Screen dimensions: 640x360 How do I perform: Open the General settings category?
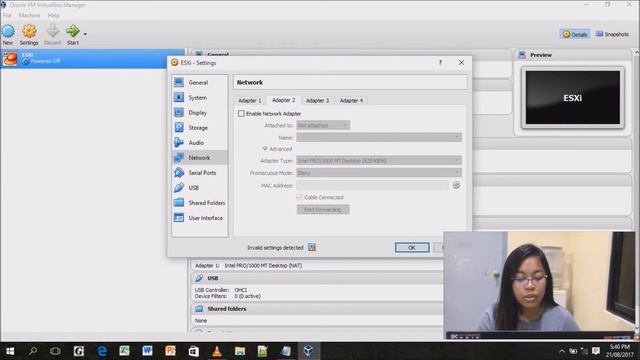point(200,82)
